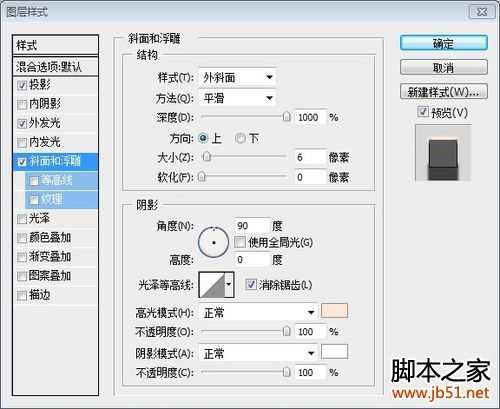Screen dimensions: 500x409
Task: Open the 外发光 settings entry
Action: [44, 123]
